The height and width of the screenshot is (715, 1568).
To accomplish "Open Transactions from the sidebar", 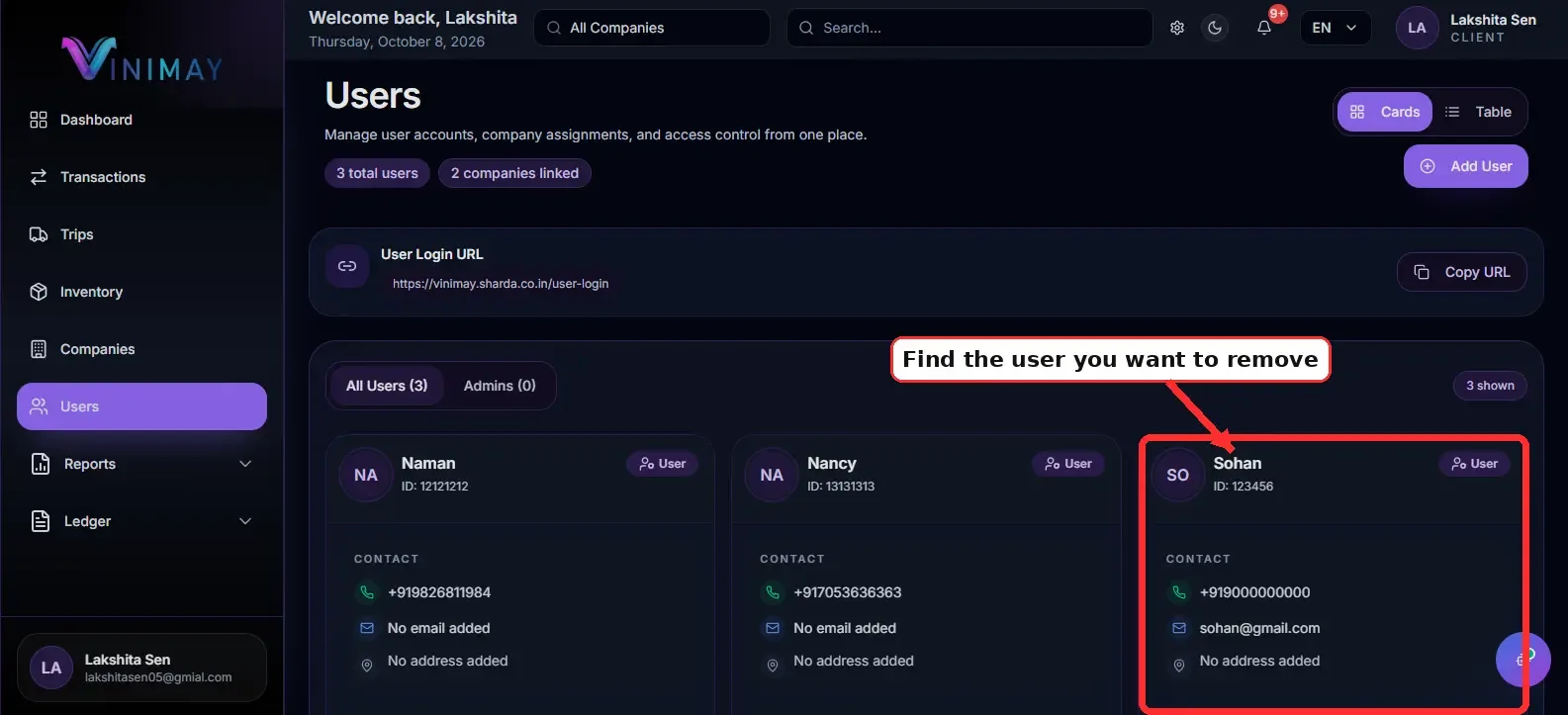I will tap(141, 177).
